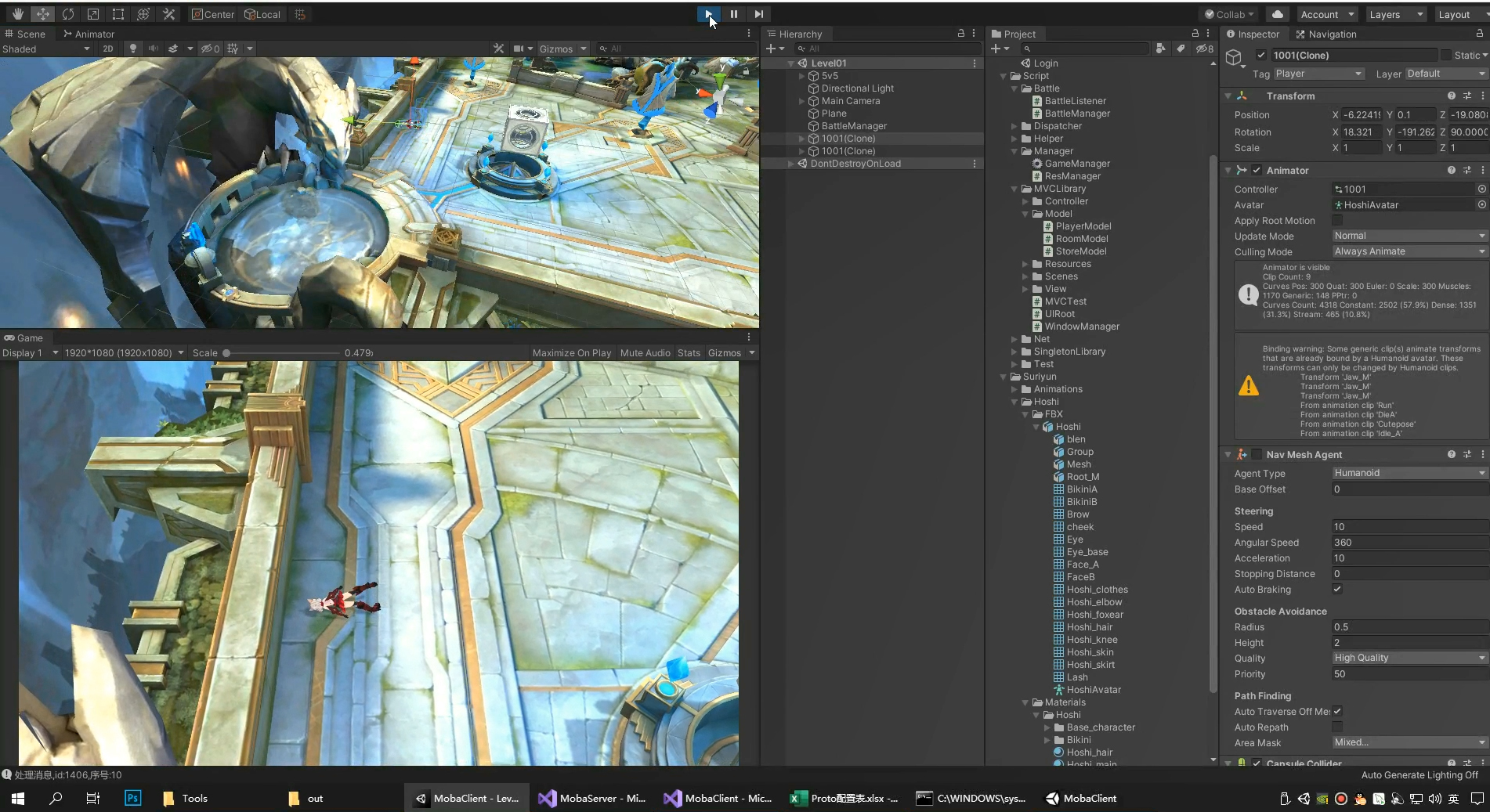Click the Speed value field

point(1409,526)
